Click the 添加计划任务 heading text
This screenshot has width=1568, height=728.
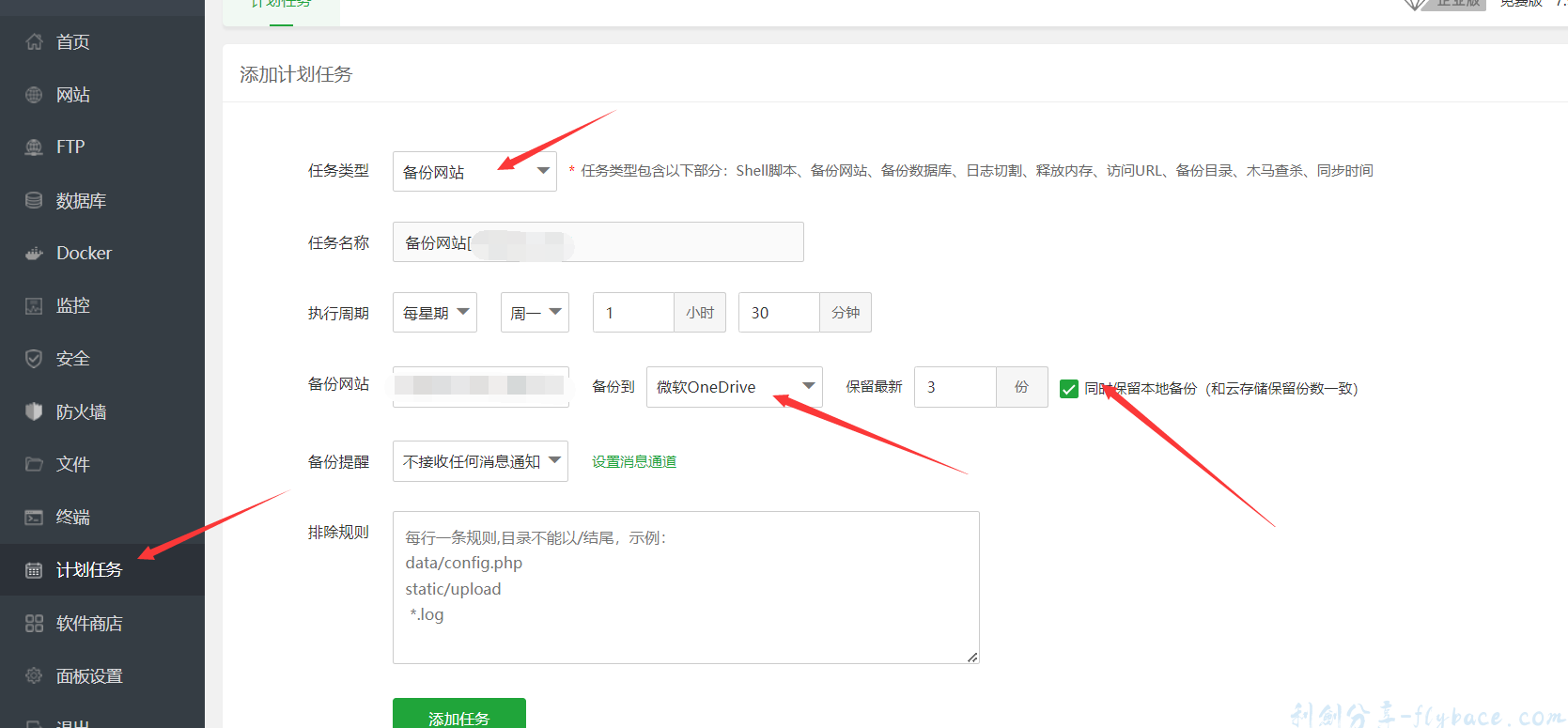tap(296, 74)
